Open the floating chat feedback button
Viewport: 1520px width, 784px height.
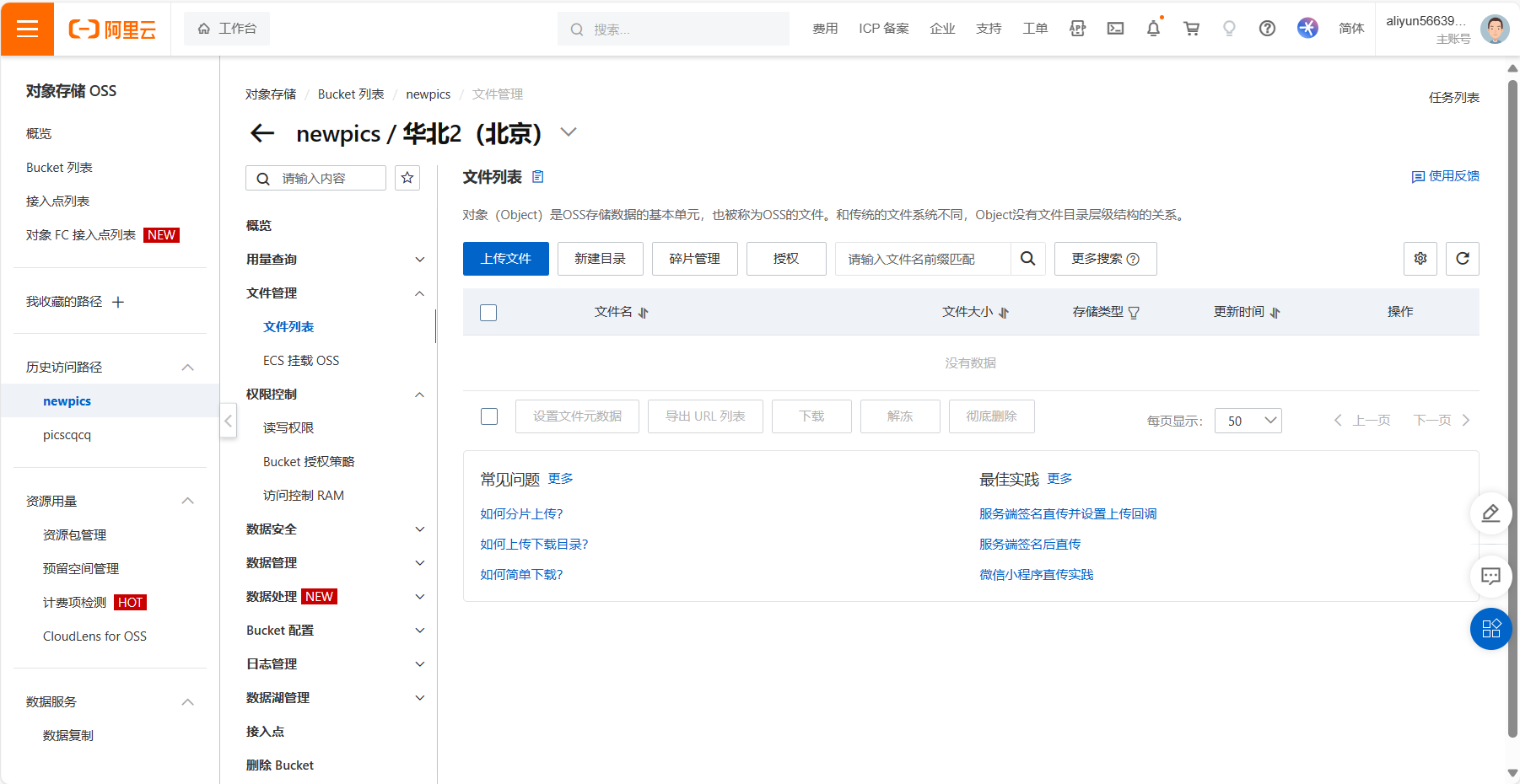pos(1490,577)
